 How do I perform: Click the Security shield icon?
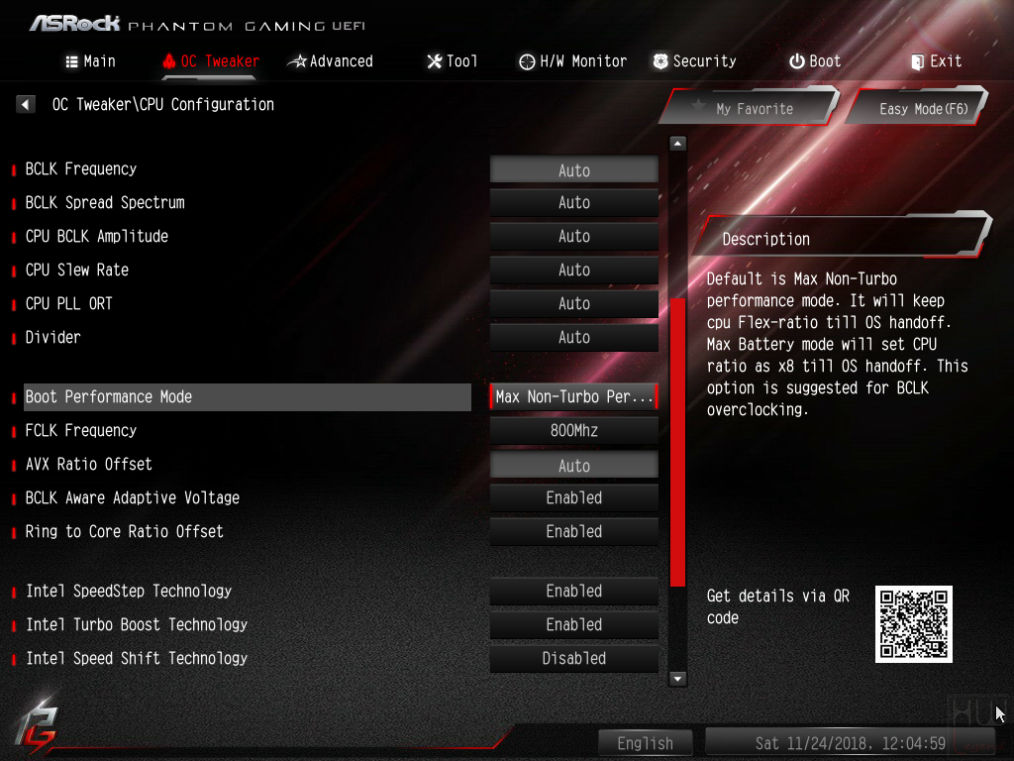pos(660,61)
